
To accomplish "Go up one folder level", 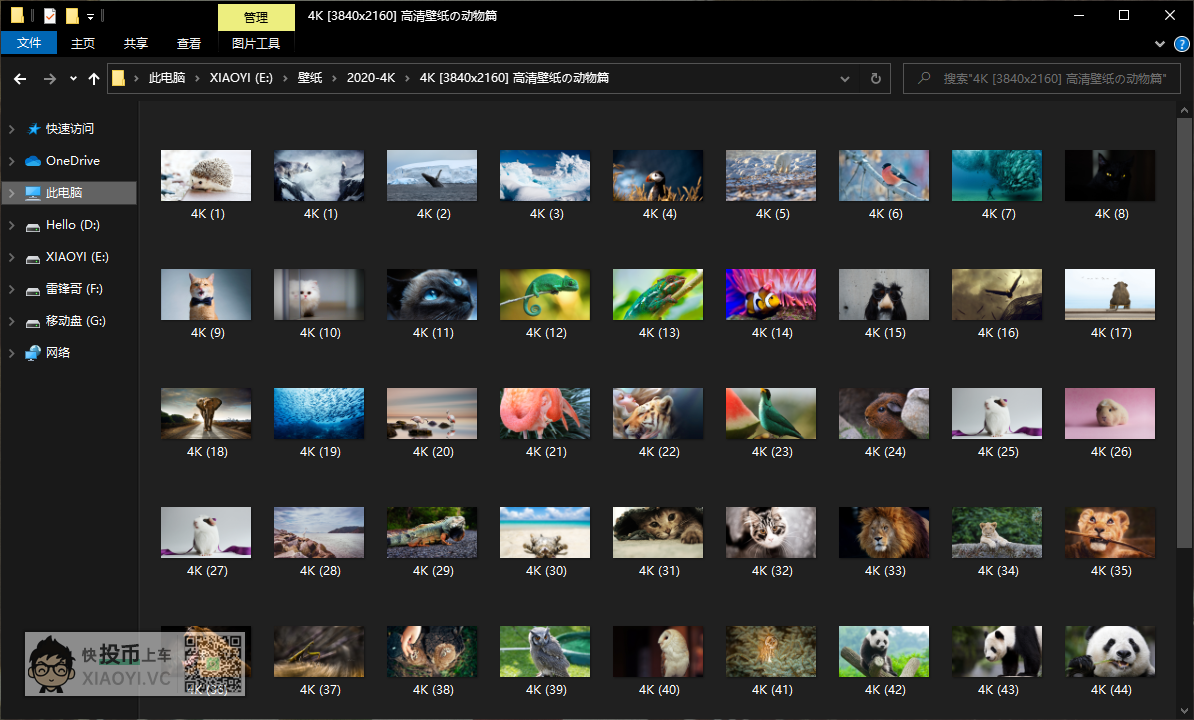I will 94,78.
